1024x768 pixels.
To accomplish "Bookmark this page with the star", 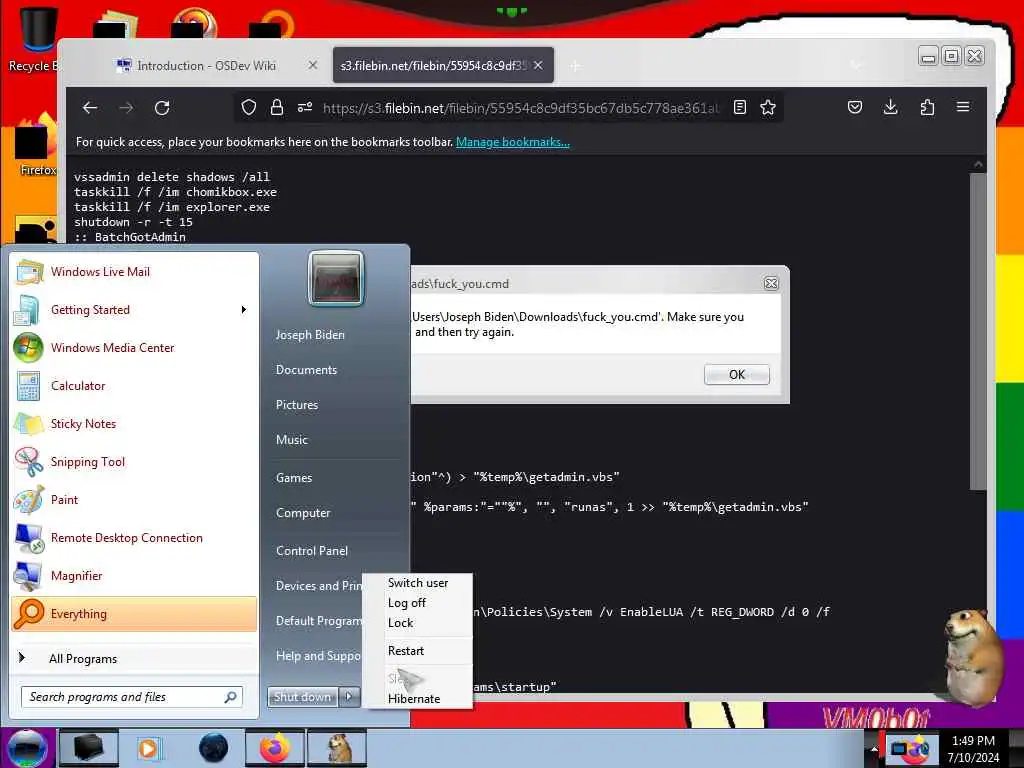I will click(x=768, y=107).
